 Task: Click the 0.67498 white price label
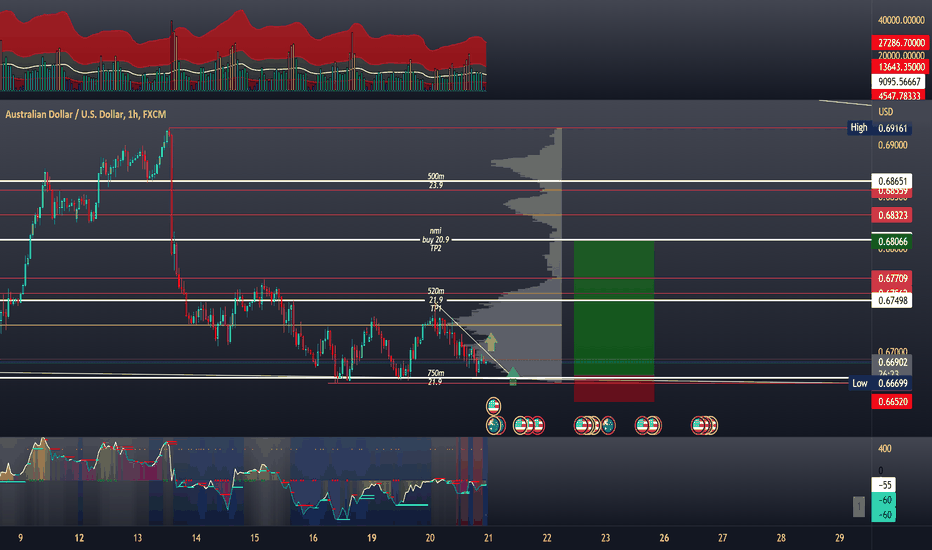[x=892, y=300]
